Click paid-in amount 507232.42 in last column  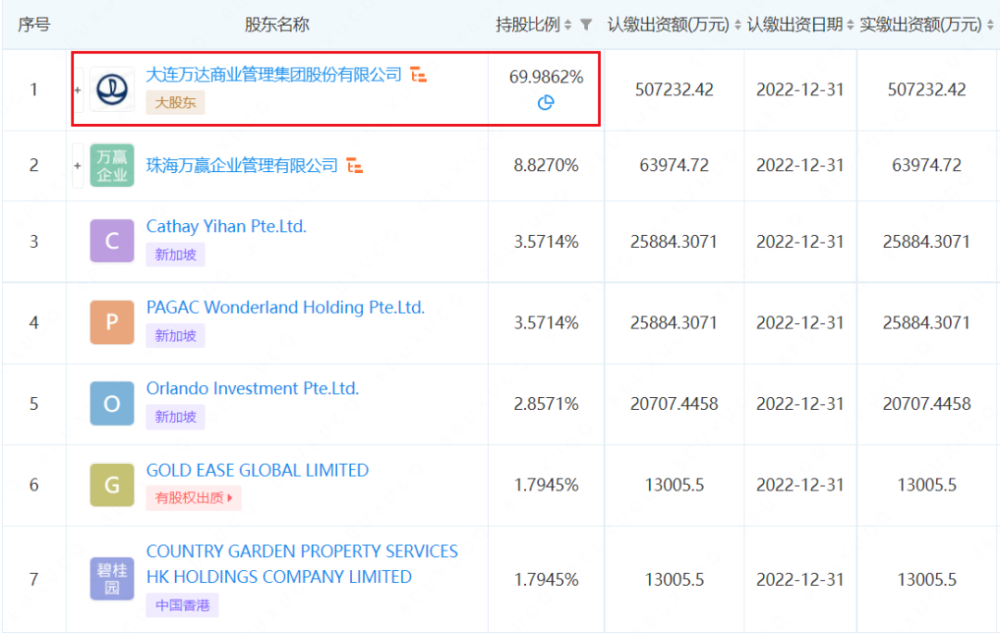(x=927, y=90)
